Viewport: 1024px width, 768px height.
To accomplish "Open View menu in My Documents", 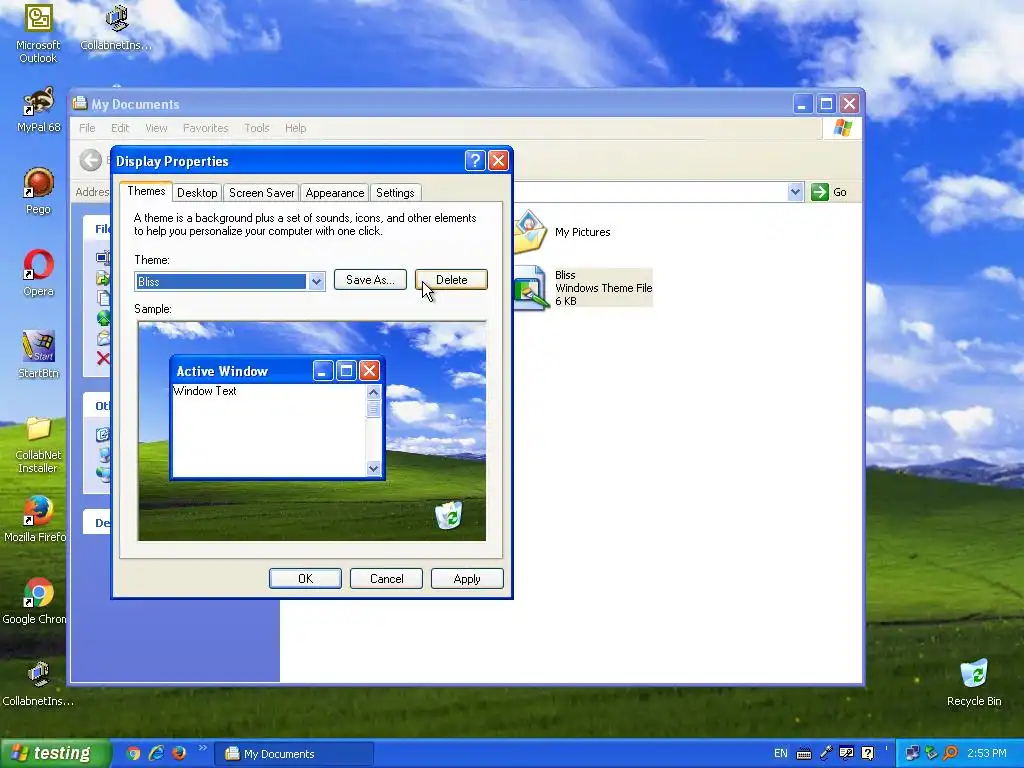I will (156, 128).
